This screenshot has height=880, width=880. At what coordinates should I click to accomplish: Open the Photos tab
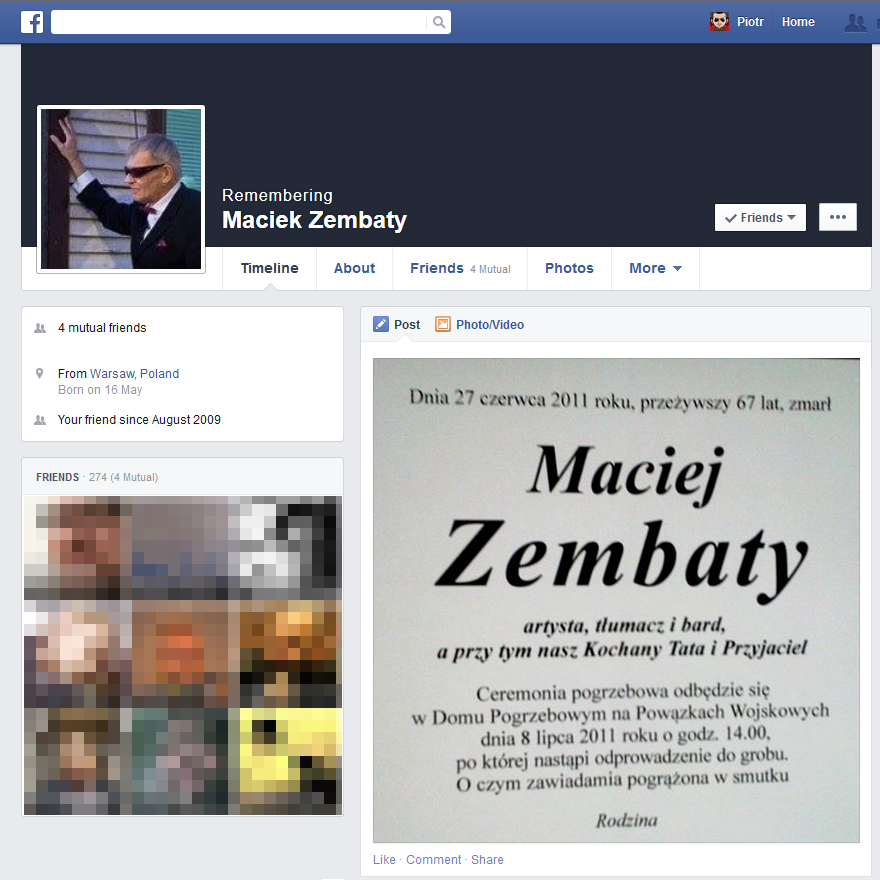pos(569,268)
